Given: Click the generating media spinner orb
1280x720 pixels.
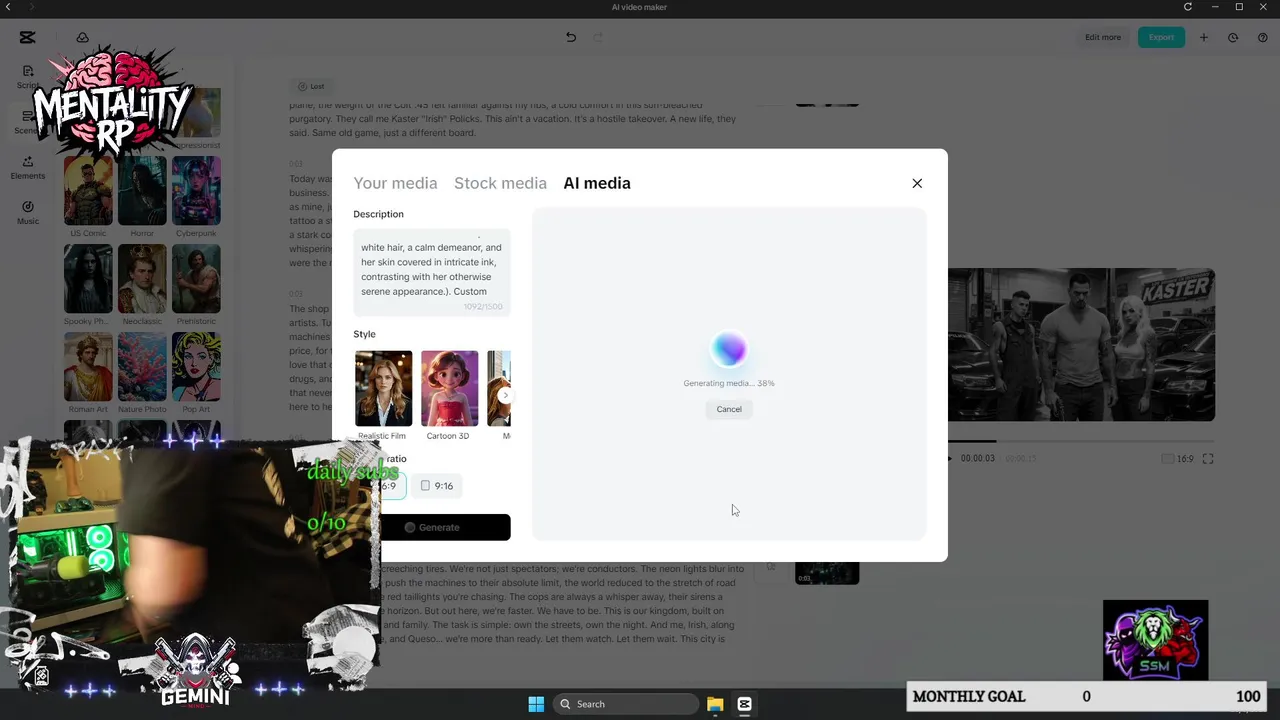Looking at the screenshot, I should (729, 349).
